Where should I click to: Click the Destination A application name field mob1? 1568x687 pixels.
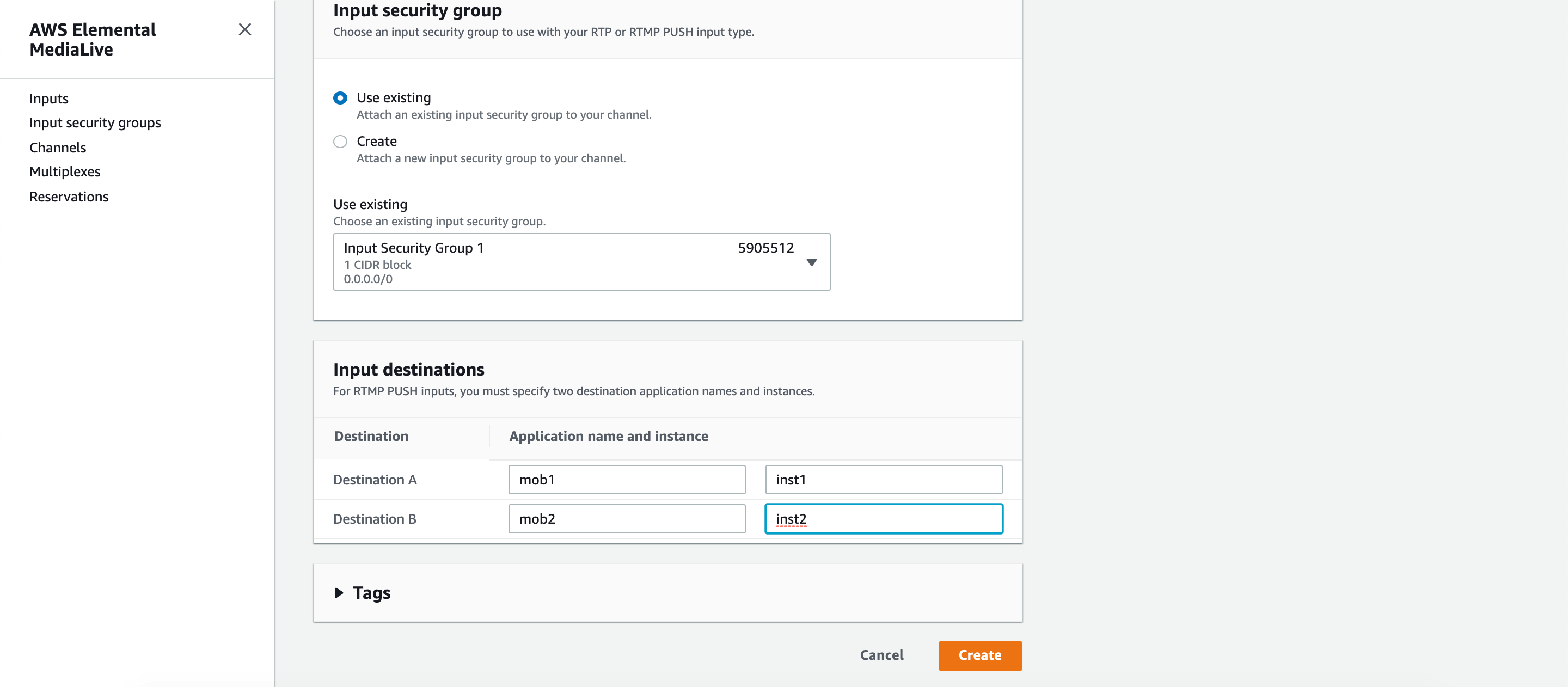point(626,480)
